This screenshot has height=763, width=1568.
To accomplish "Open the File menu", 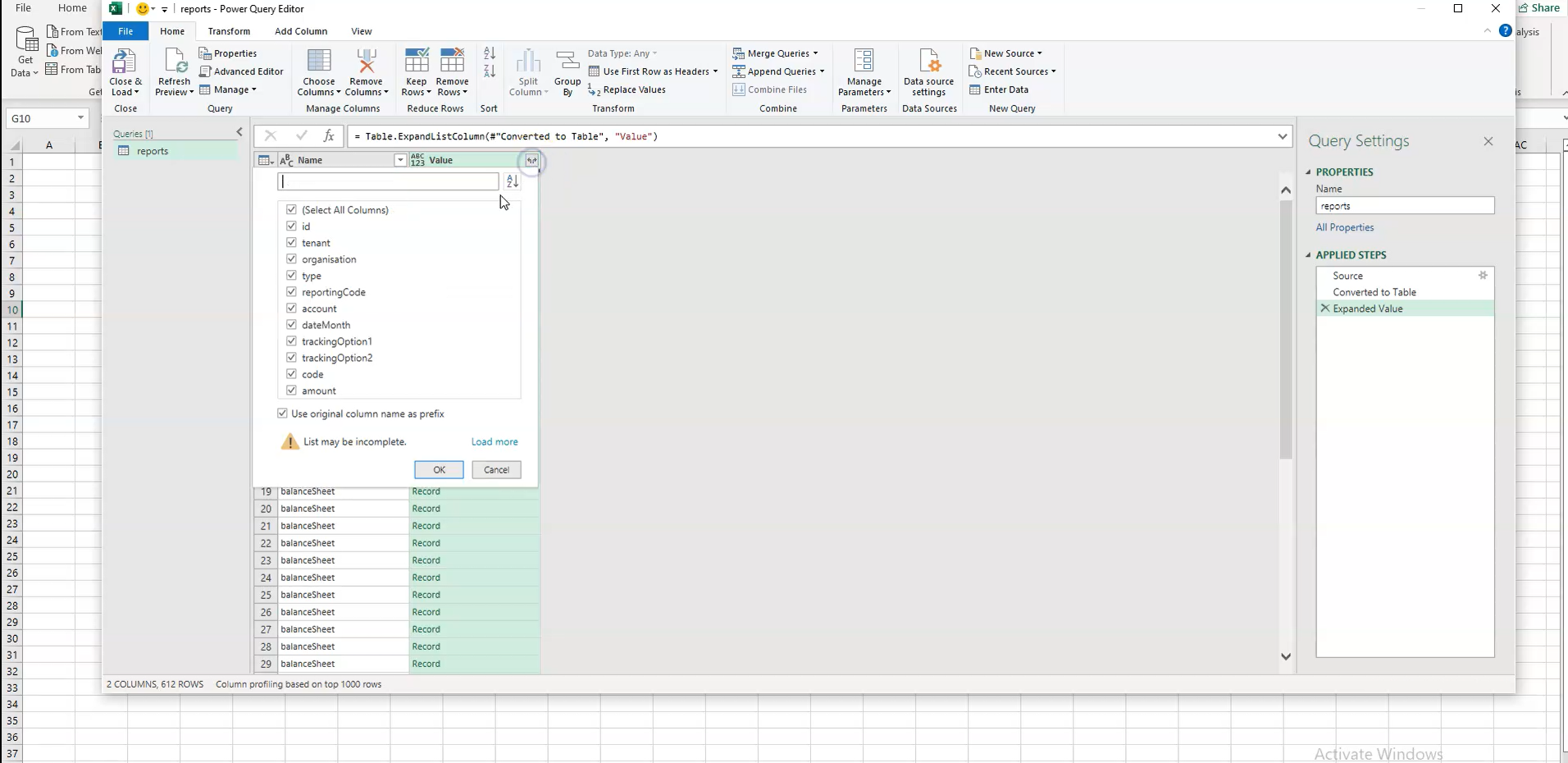I will (x=125, y=31).
